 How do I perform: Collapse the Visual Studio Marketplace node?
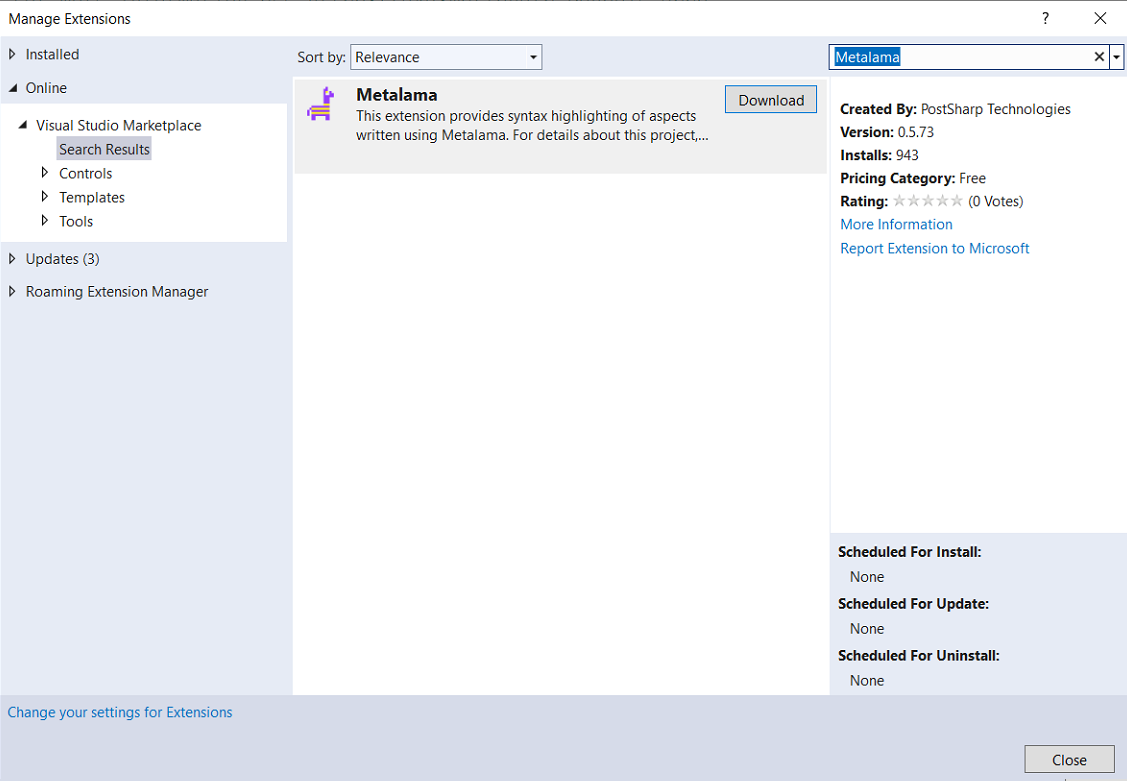pyautogui.click(x=23, y=125)
